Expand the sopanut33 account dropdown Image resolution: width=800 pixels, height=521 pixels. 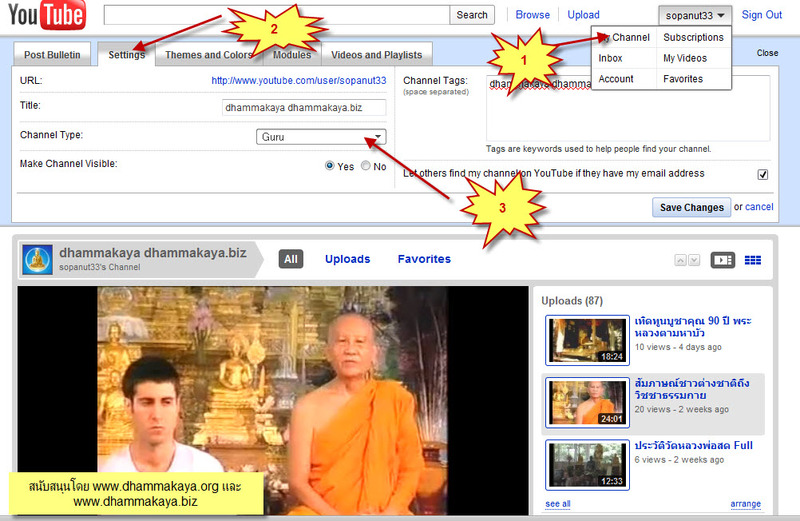click(x=694, y=15)
